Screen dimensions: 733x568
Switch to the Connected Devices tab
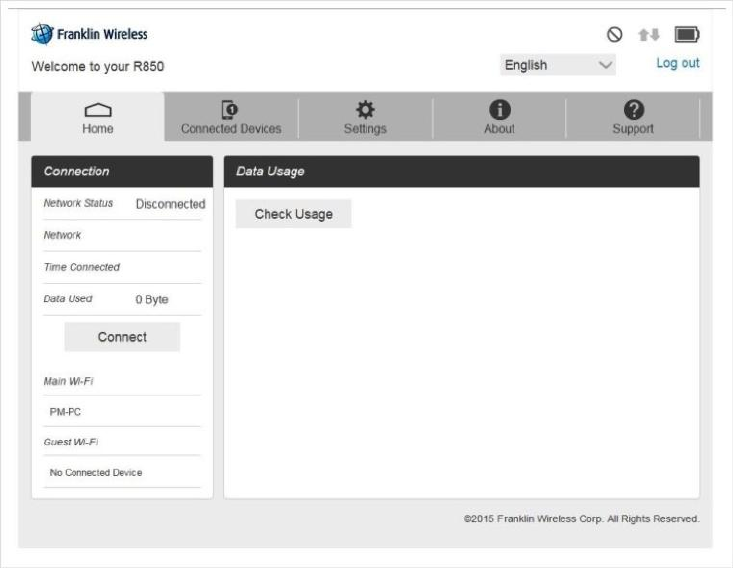click(x=231, y=117)
